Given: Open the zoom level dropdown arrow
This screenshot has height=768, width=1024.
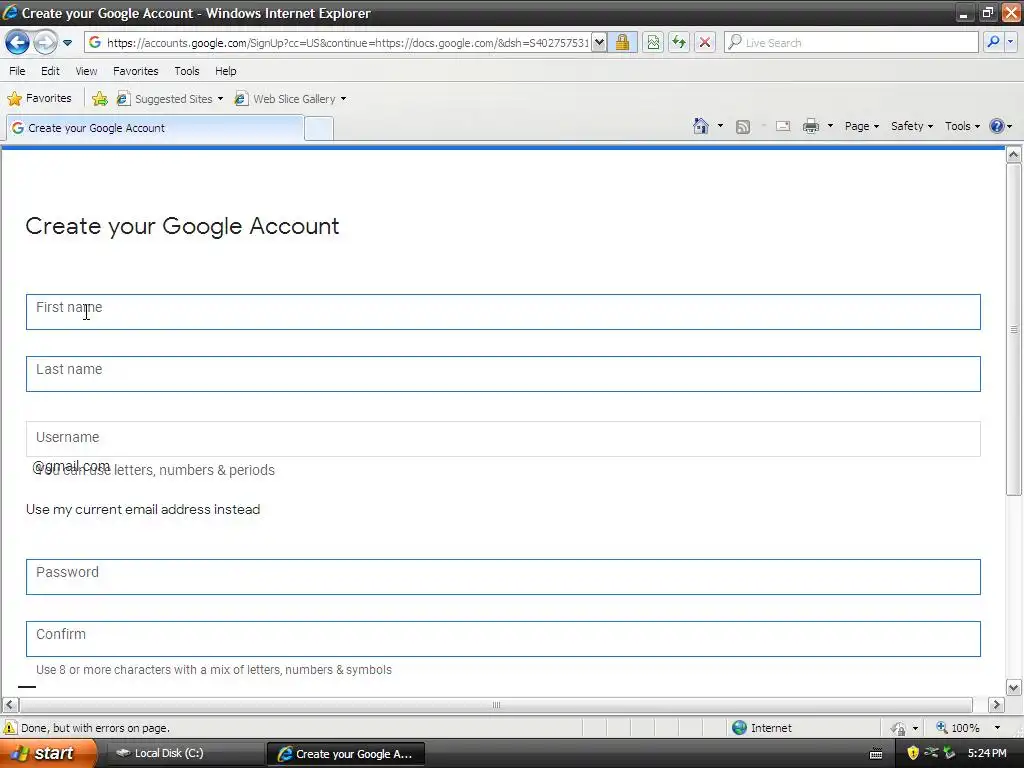Looking at the screenshot, I should 997,728.
